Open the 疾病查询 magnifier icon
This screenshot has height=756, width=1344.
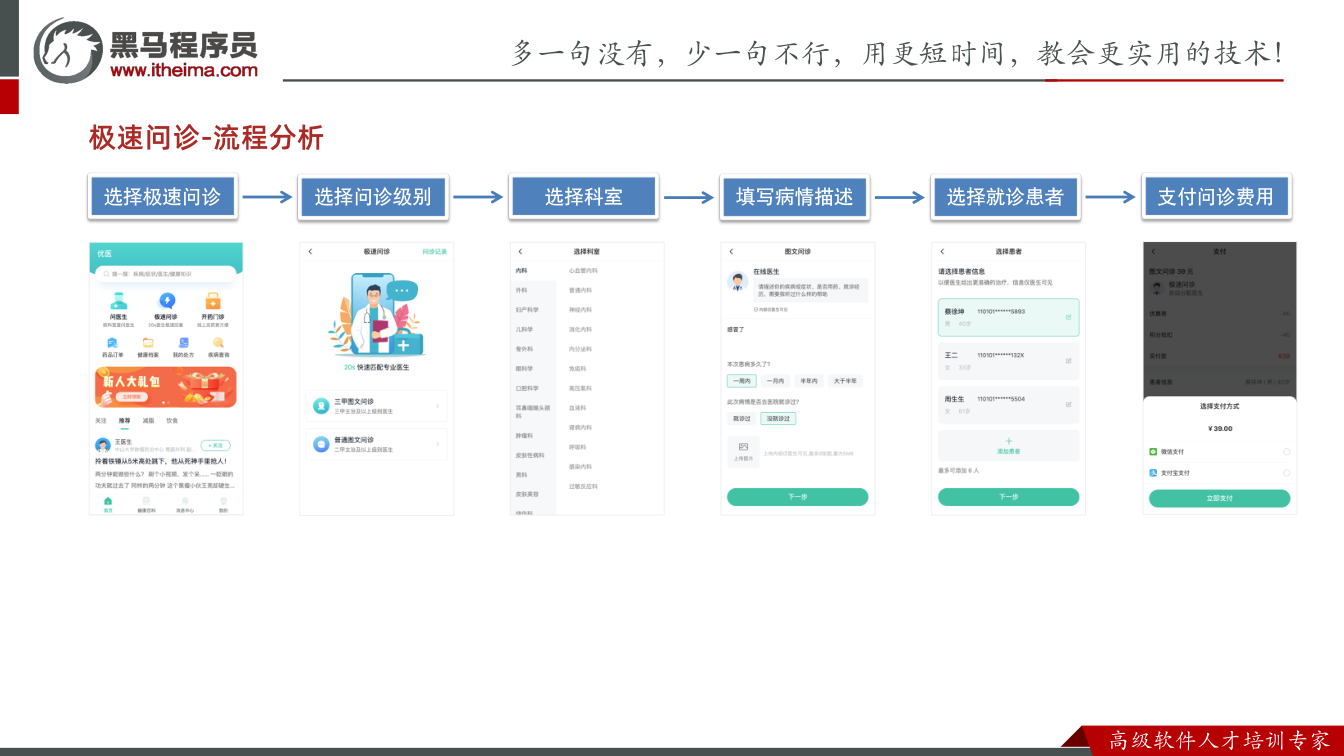[x=219, y=343]
